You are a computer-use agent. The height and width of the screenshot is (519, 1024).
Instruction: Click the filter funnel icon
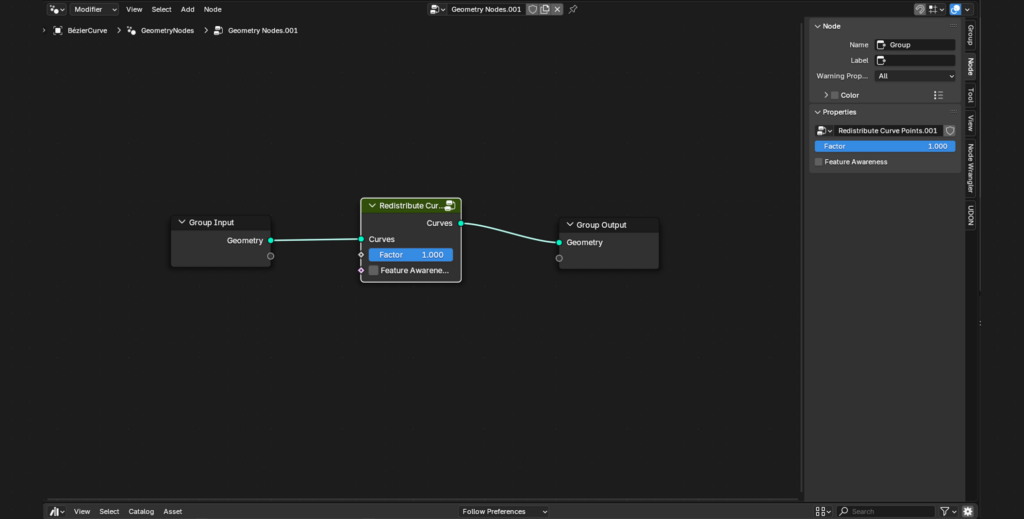click(945, 511)
